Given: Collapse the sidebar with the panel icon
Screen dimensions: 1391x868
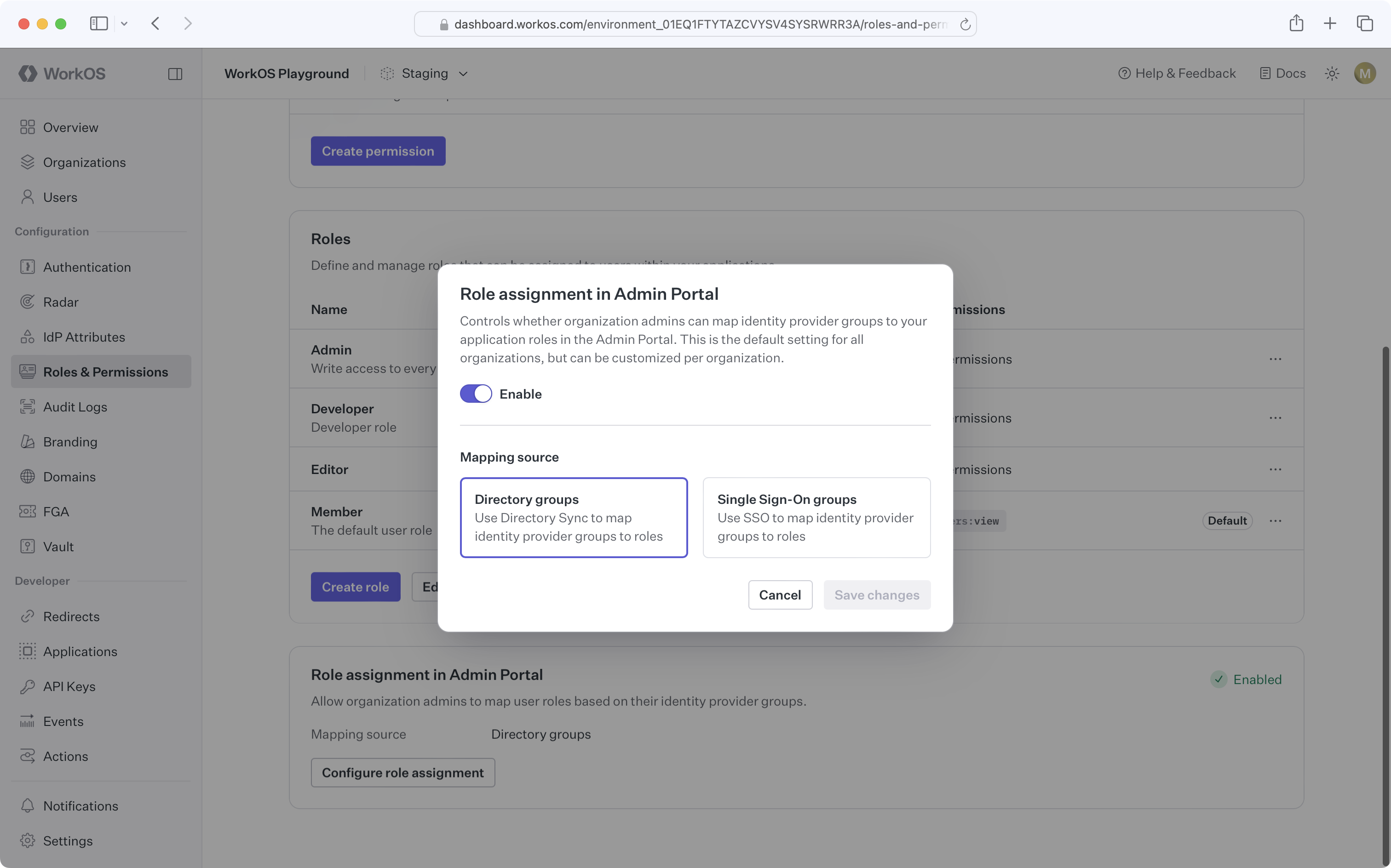Looking at the screenshot, I should tap(176, 73).
